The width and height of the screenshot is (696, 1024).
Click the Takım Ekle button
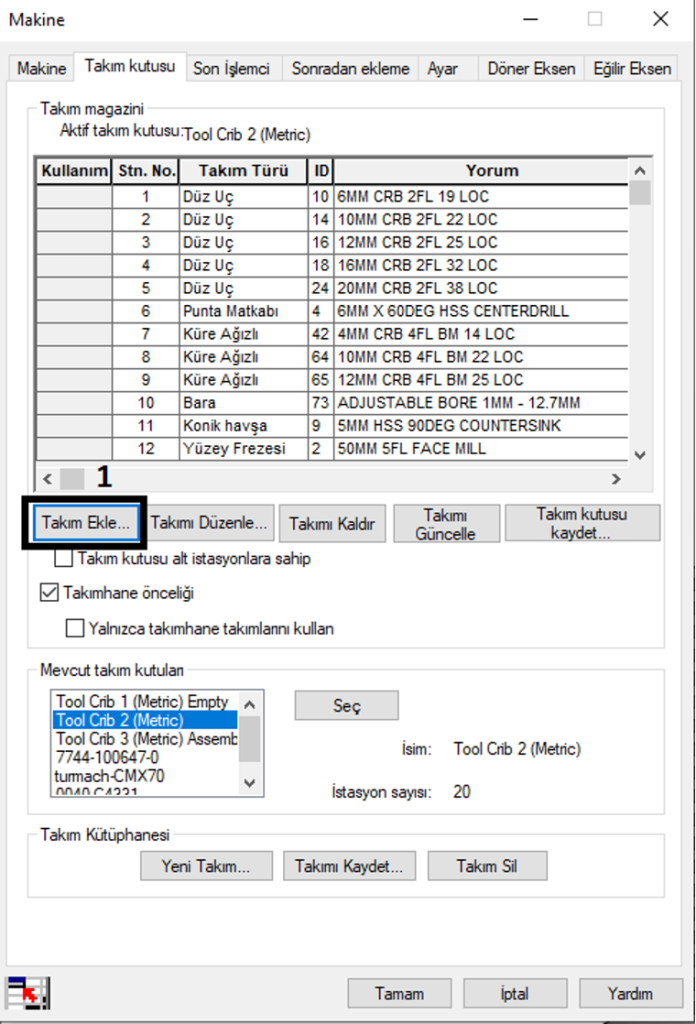85,522
